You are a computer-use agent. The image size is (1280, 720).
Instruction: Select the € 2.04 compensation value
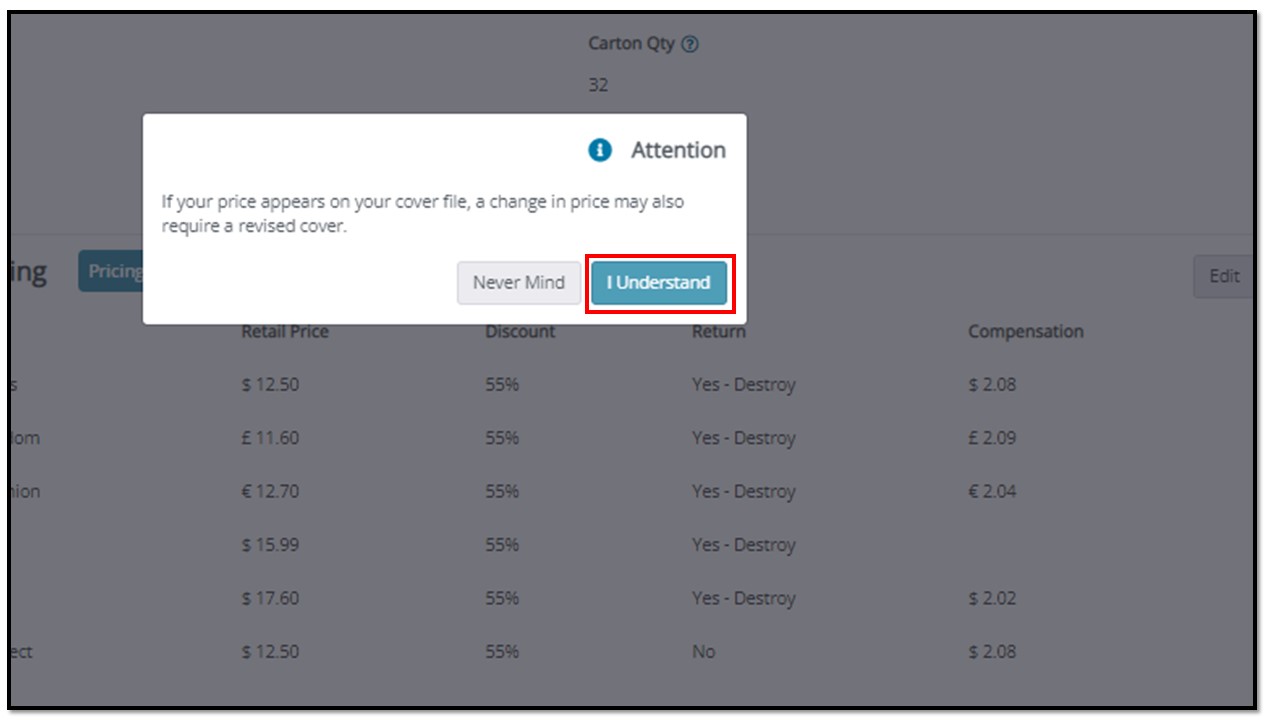(x=992, y=492)
